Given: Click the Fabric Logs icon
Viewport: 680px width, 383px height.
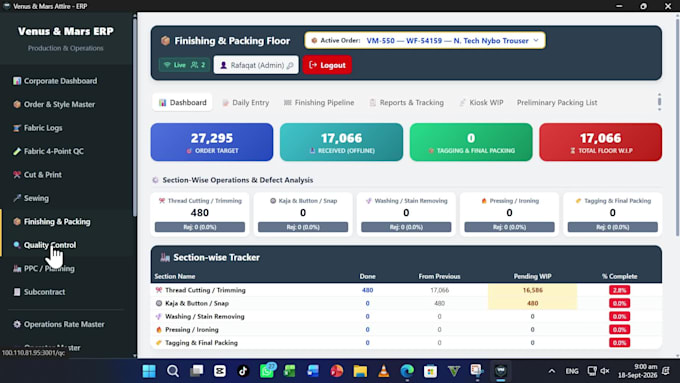Looking at the screenshot, I should click(17, 128).
